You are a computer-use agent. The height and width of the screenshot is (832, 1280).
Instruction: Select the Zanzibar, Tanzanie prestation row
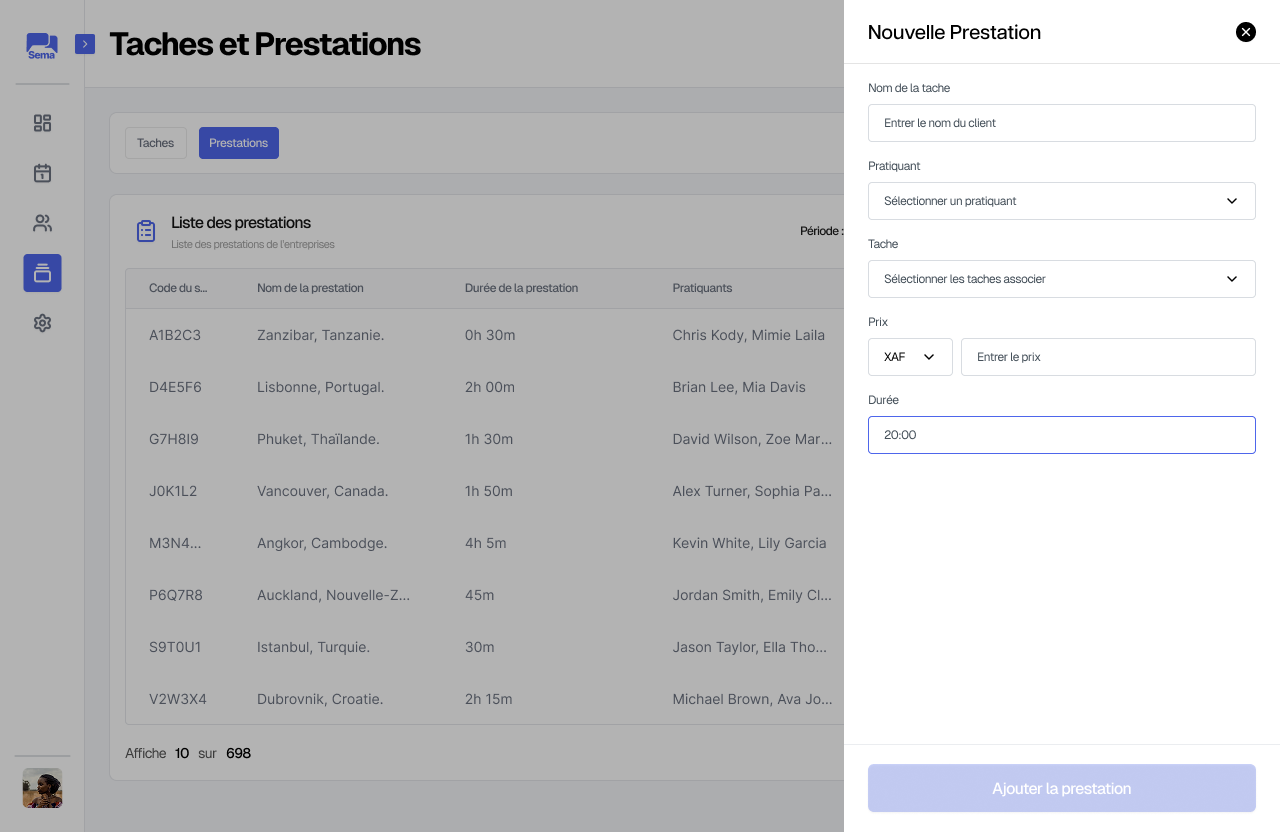pyautogui.click(x=320, y=335)
